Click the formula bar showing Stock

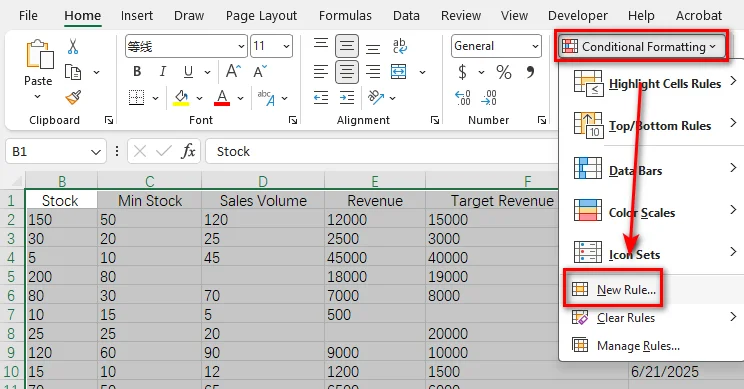click(381, 151)
